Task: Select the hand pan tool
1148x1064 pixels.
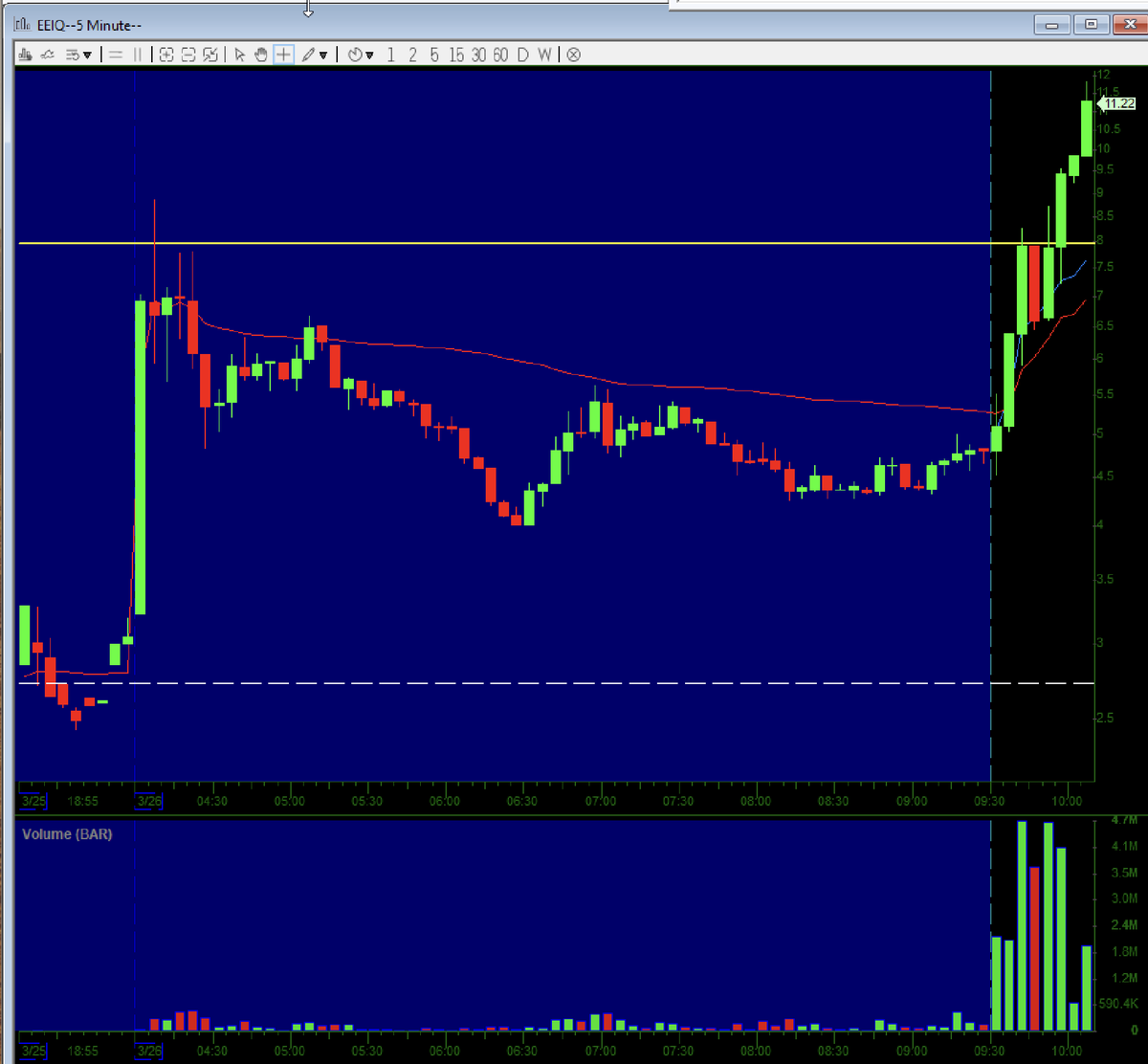Action: pyautogui.click(x=261, y=55)
